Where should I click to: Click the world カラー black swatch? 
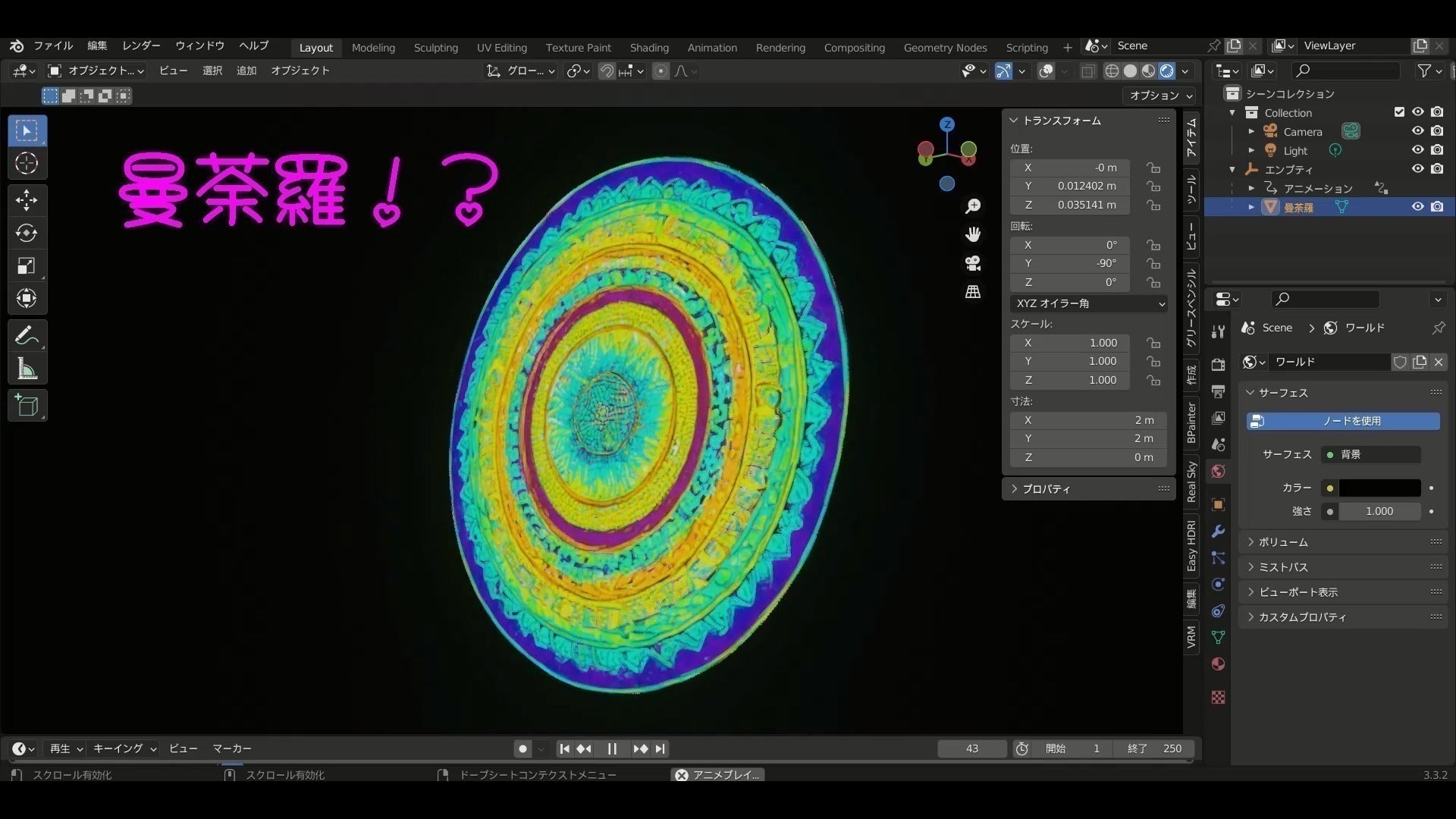[1379, 488]
